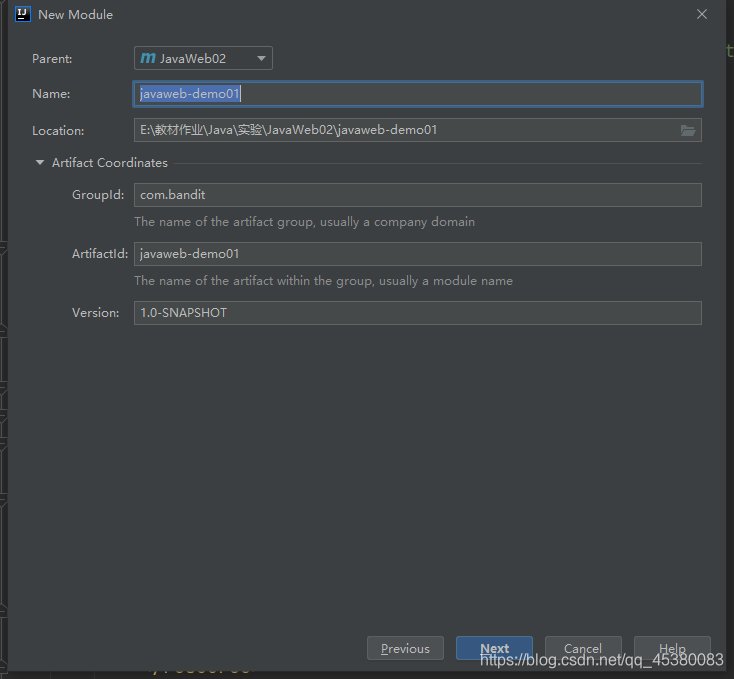Click the ArtifactId input field
Image resolution: width=734 pixels, height=679 pixels.
tap(418, 254)
